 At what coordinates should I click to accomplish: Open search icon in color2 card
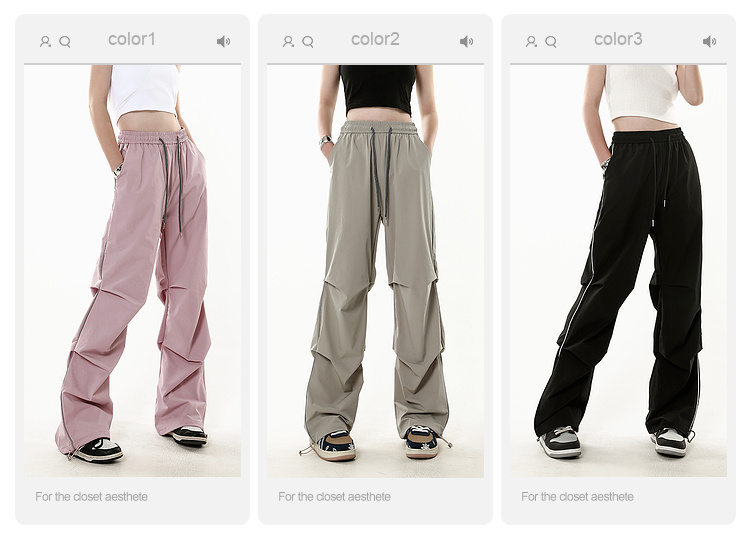pyautogui.click(x=308, y=42)
